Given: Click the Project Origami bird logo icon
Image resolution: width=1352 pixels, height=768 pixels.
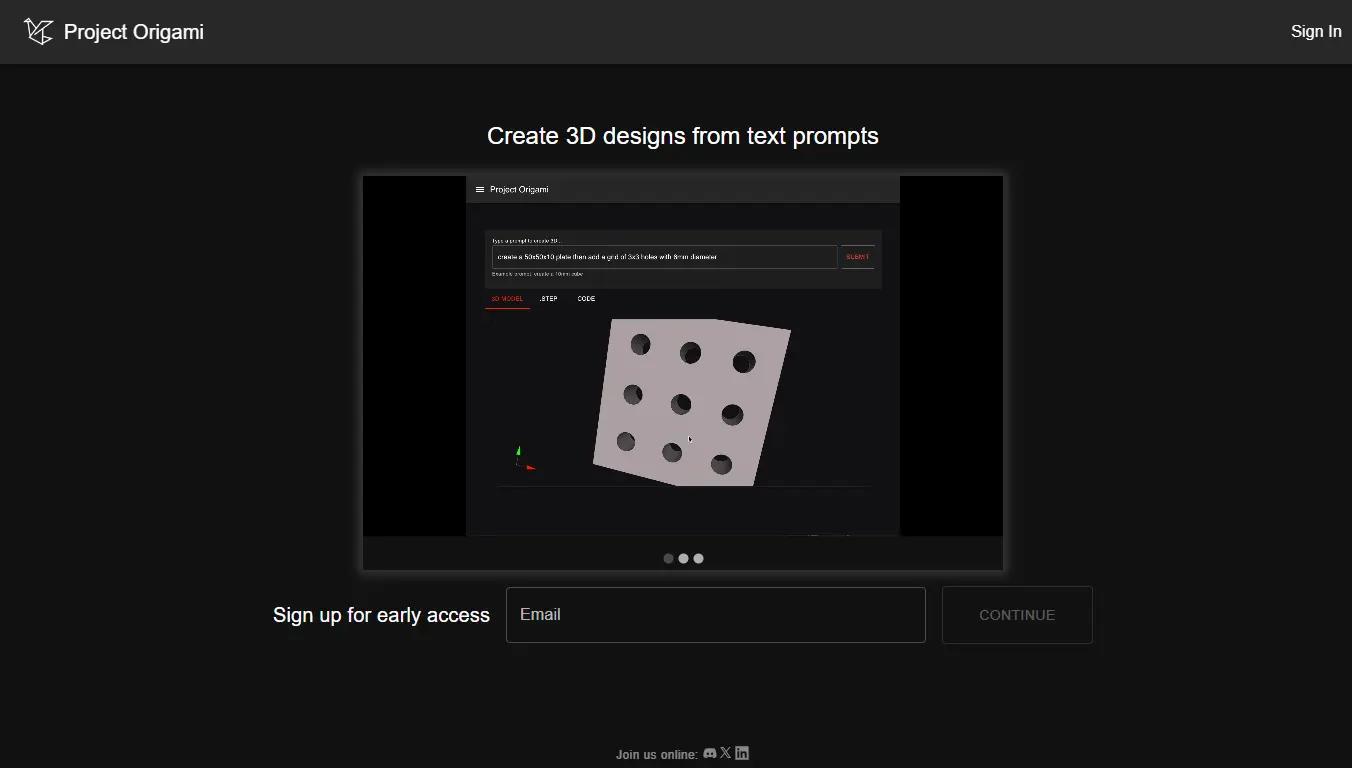Looking at the screenshot, I should click(x=38, y=32).
